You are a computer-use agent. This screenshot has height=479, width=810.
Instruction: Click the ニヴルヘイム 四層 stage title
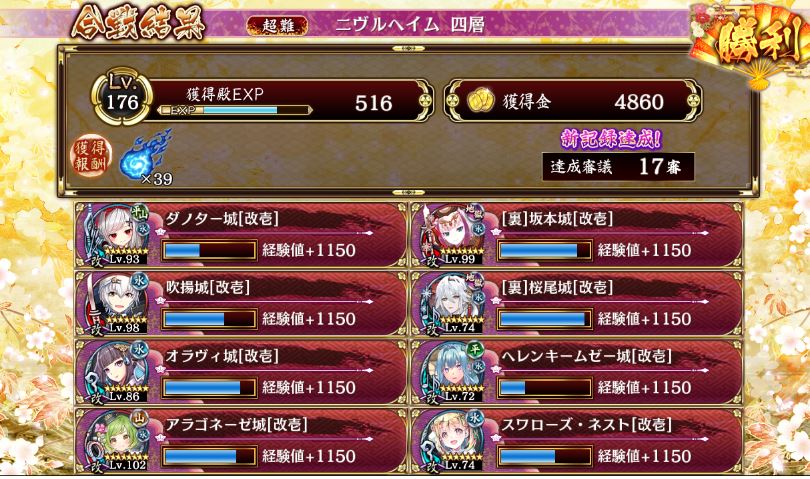(410, 25)
